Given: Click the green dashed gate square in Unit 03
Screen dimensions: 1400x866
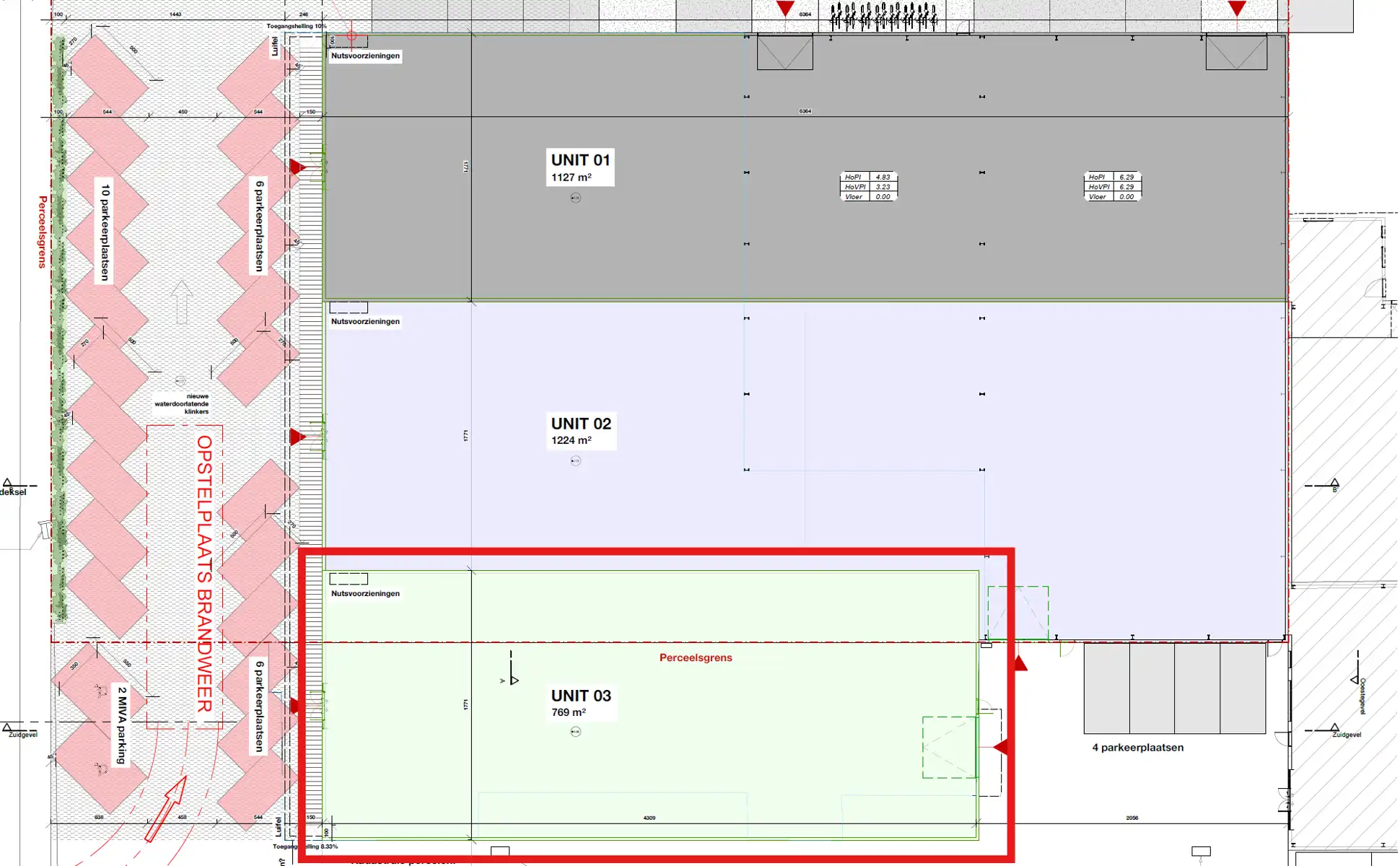Looking at the screenshot, I should 950,747.
